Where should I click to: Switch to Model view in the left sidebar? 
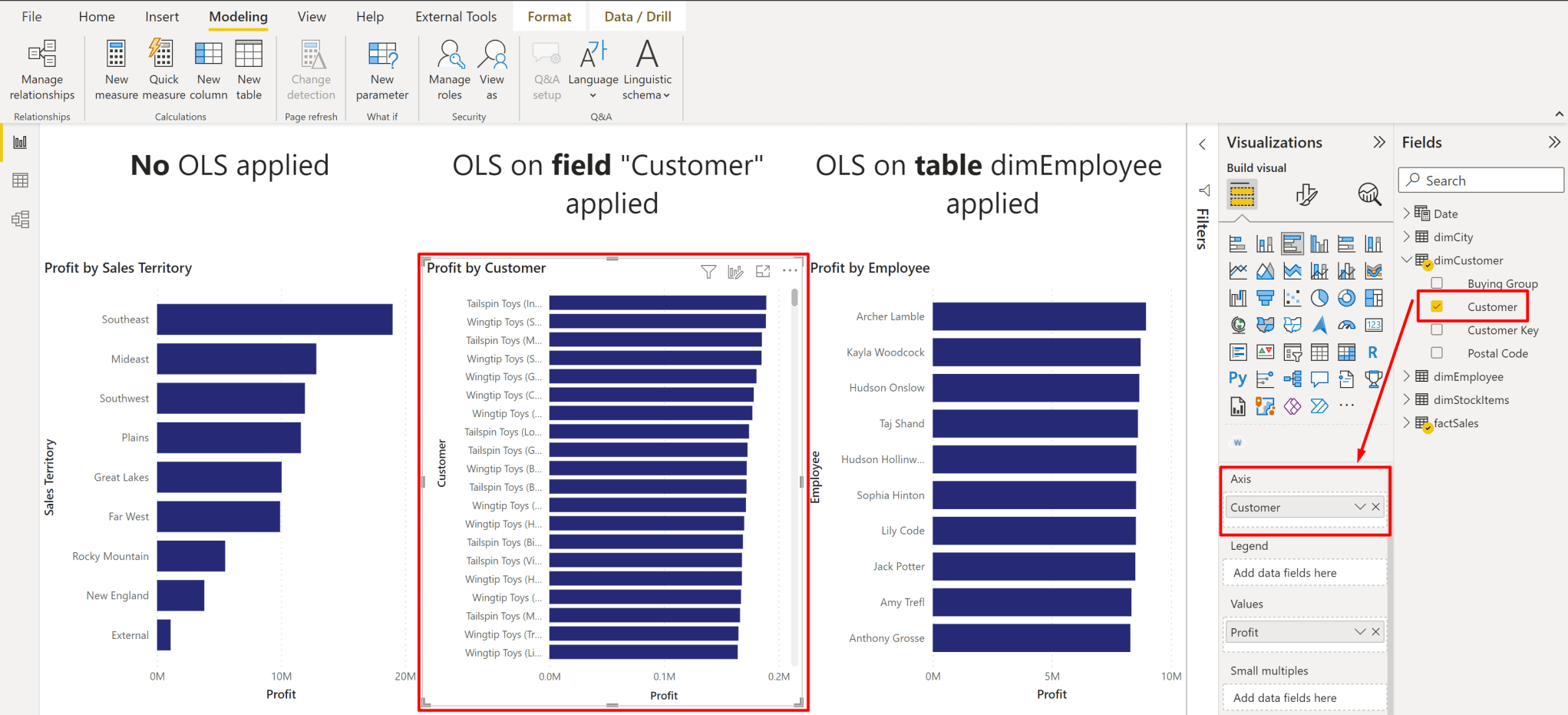[x=18, y=219]
